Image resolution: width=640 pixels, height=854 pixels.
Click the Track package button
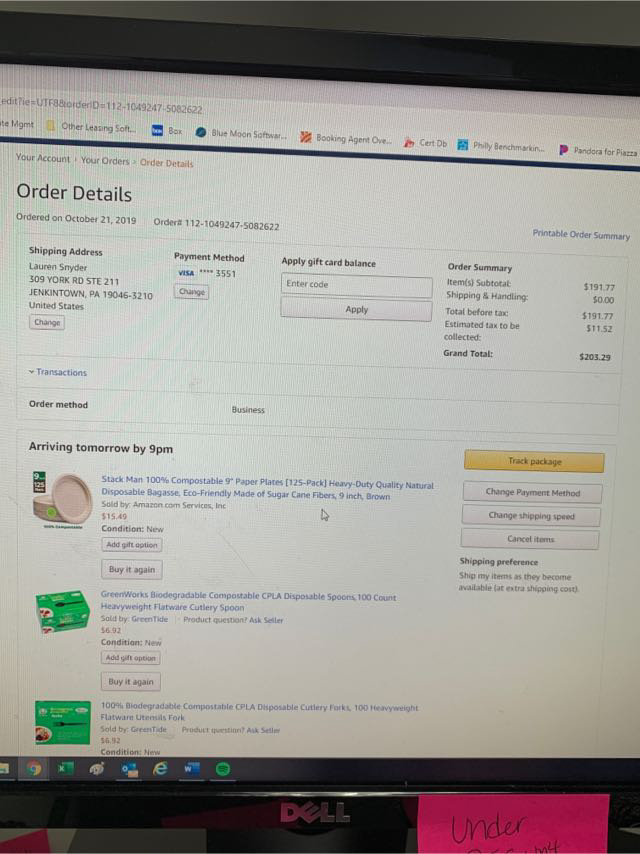click(x=534, y=461)
